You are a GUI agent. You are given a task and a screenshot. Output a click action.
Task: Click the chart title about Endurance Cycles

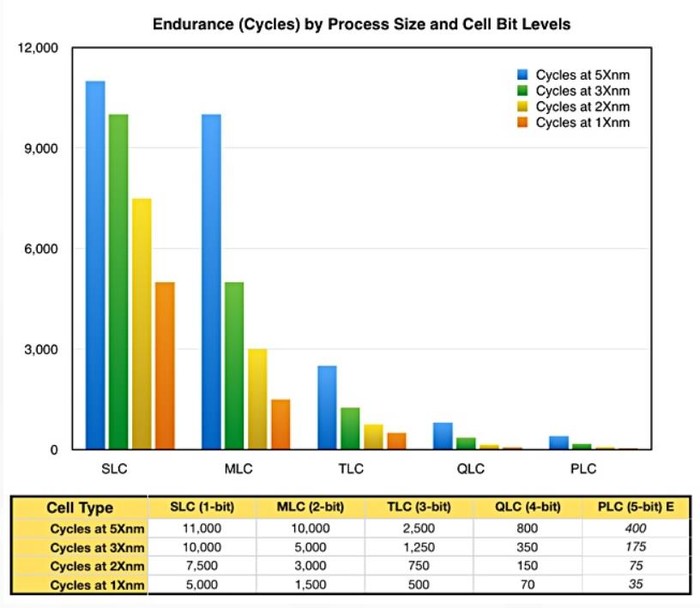[350, 21]
